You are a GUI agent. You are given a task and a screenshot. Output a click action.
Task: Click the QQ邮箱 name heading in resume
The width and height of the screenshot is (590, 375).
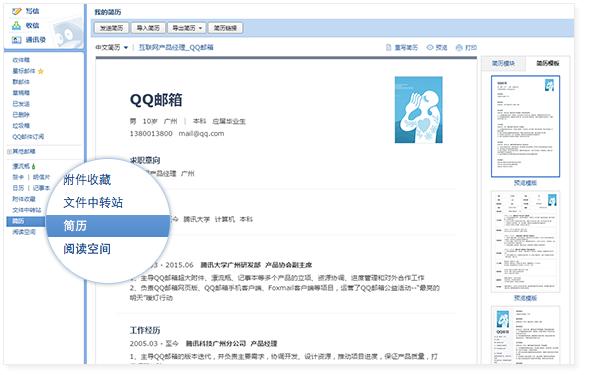156,100
